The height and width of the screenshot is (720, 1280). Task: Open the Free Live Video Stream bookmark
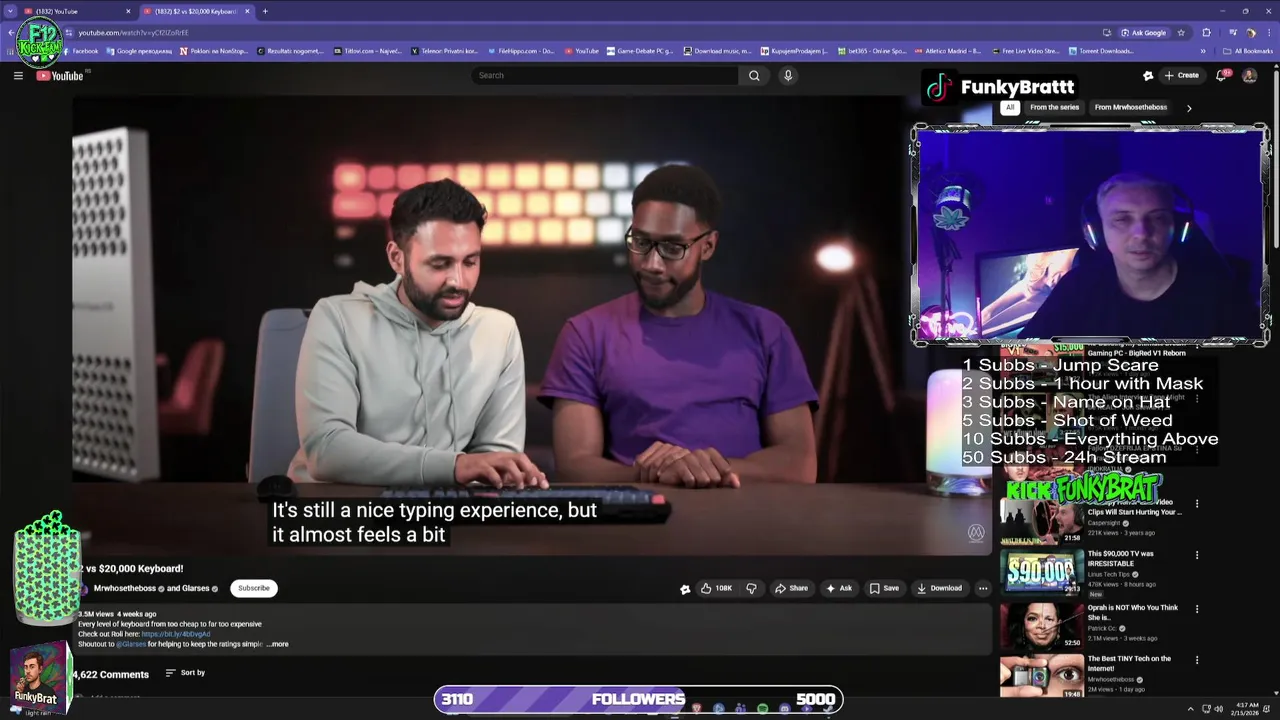pos(1025,51)
